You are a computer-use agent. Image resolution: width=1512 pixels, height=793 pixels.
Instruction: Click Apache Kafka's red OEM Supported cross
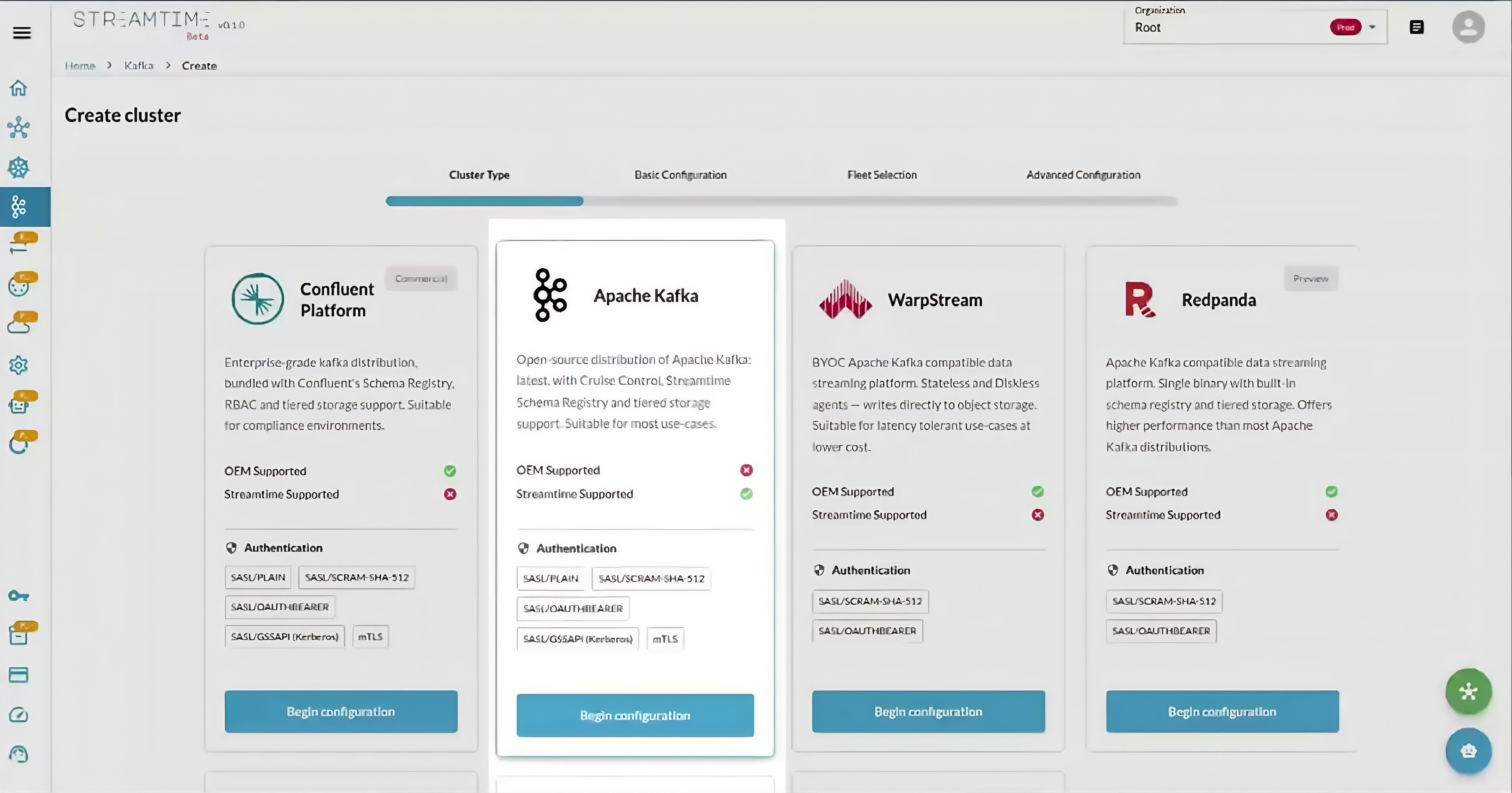point(746,470)
